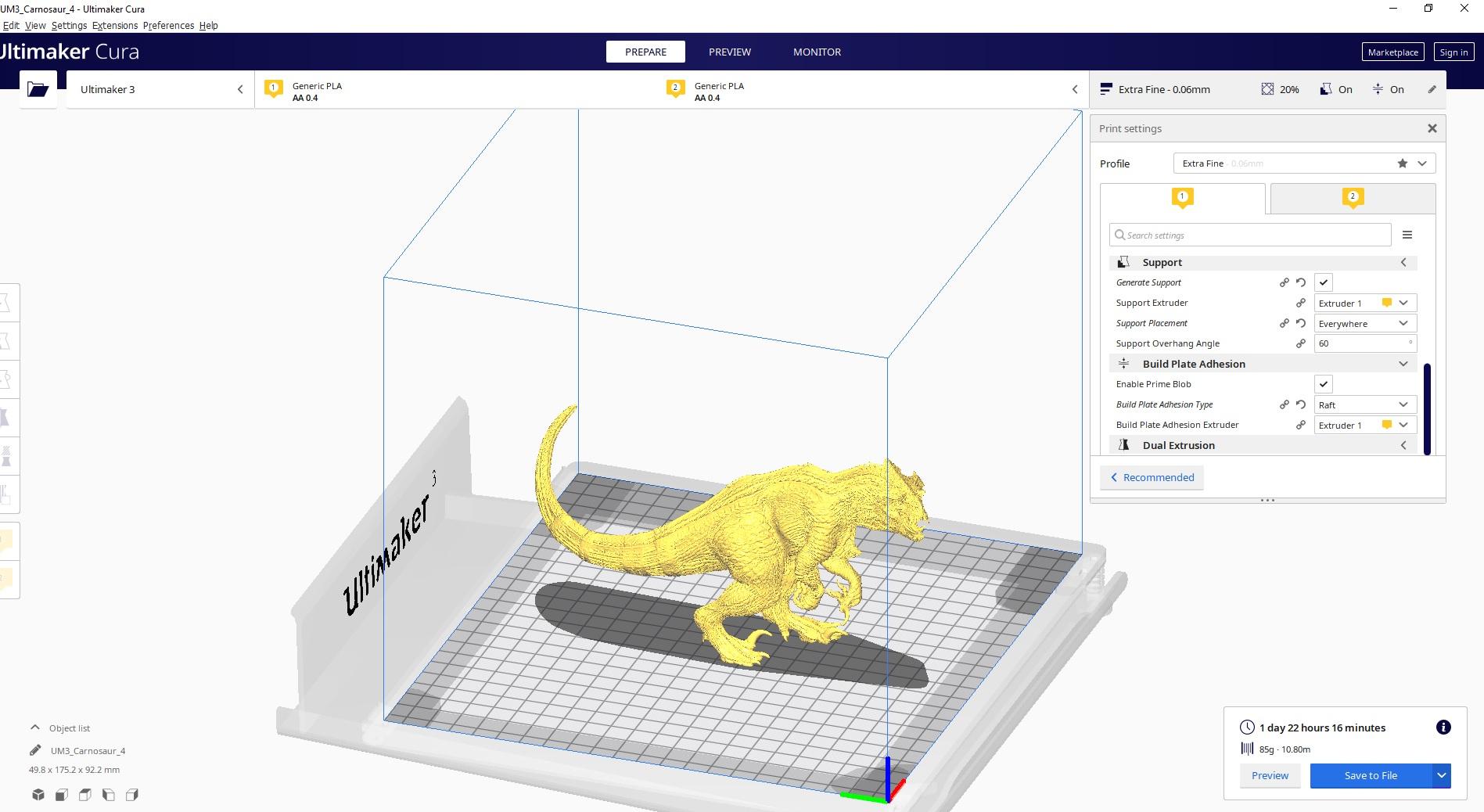Reset the Generate Support setting
The height and width of the screenshot is (812, 1484).
(x=1301, y=282)
